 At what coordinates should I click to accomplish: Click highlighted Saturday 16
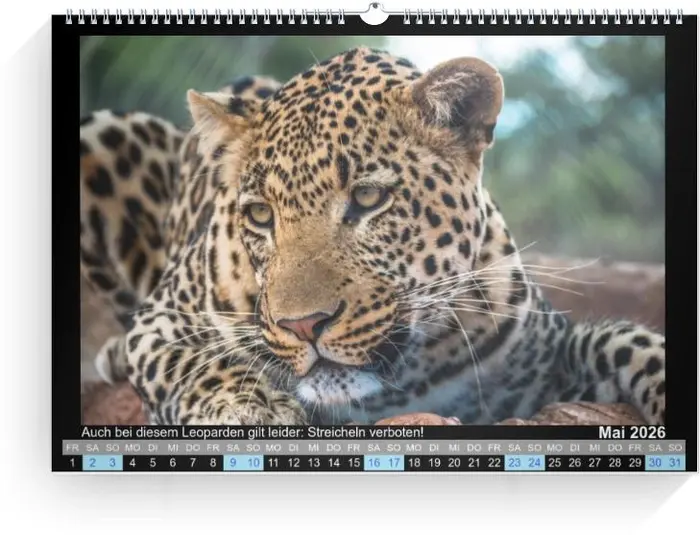tap(374, 462)
